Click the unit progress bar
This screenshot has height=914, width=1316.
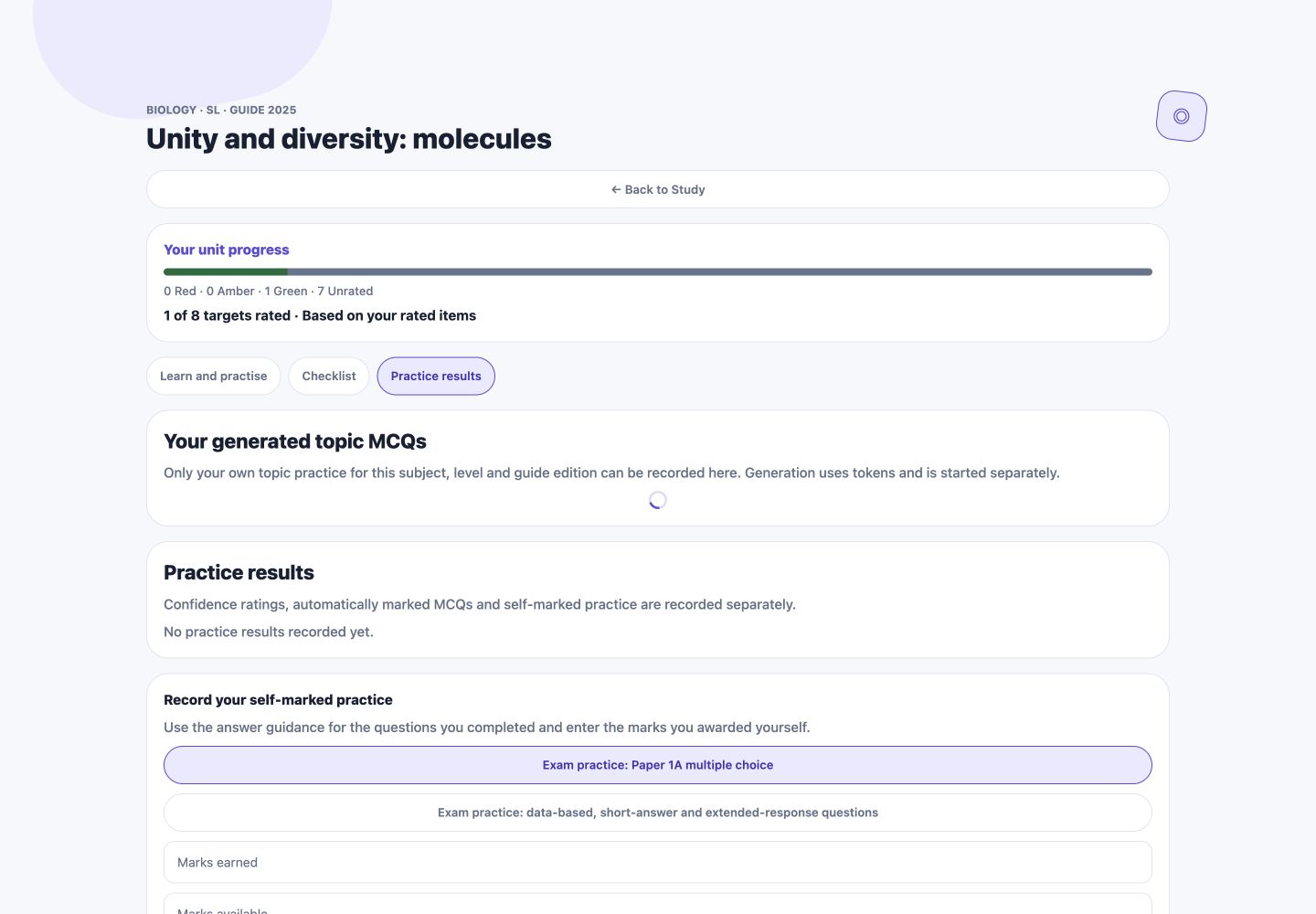pos(658,271)
